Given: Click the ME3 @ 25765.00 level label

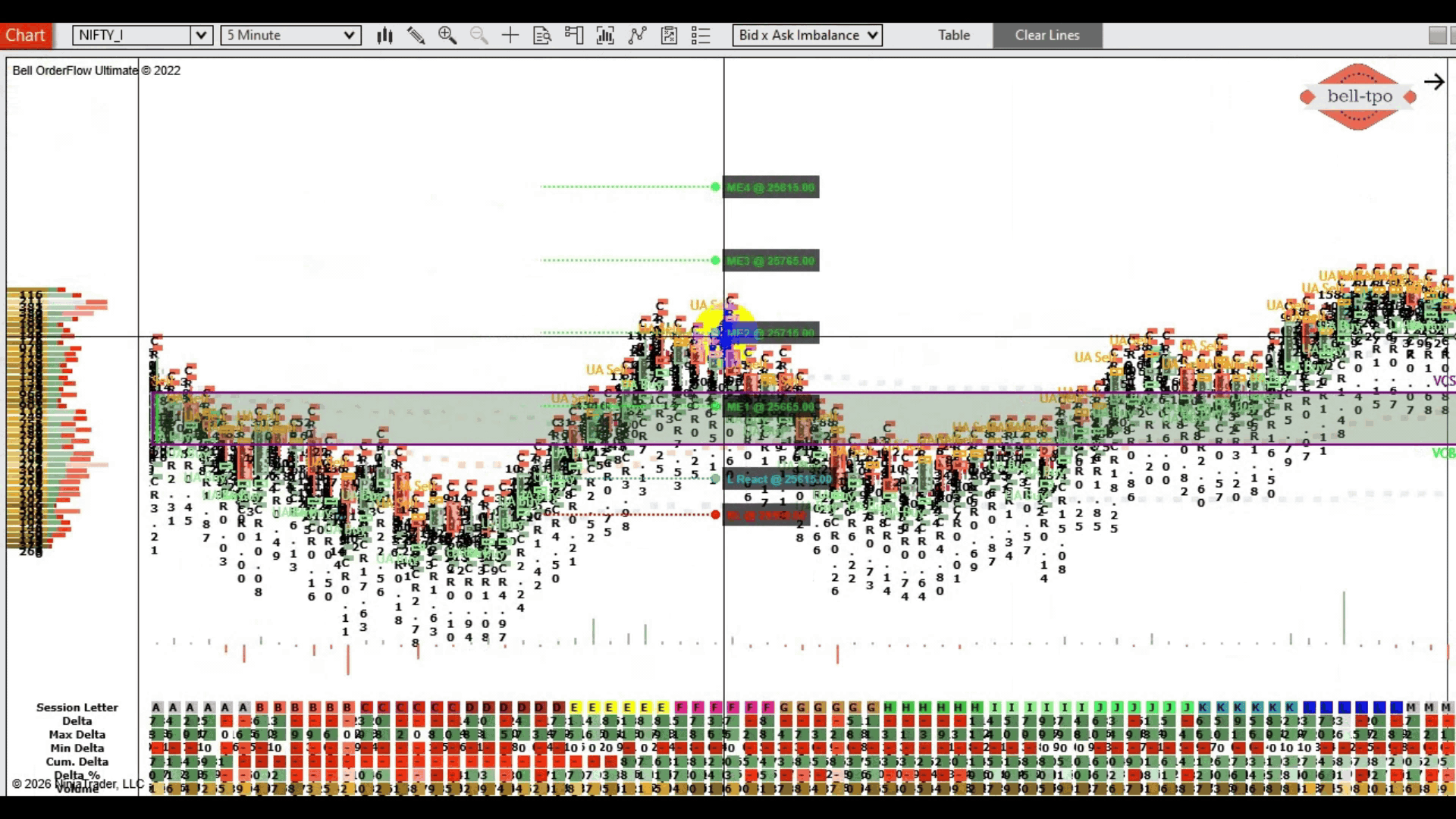Looking at the screenshot, I should (x=770, y=261).
